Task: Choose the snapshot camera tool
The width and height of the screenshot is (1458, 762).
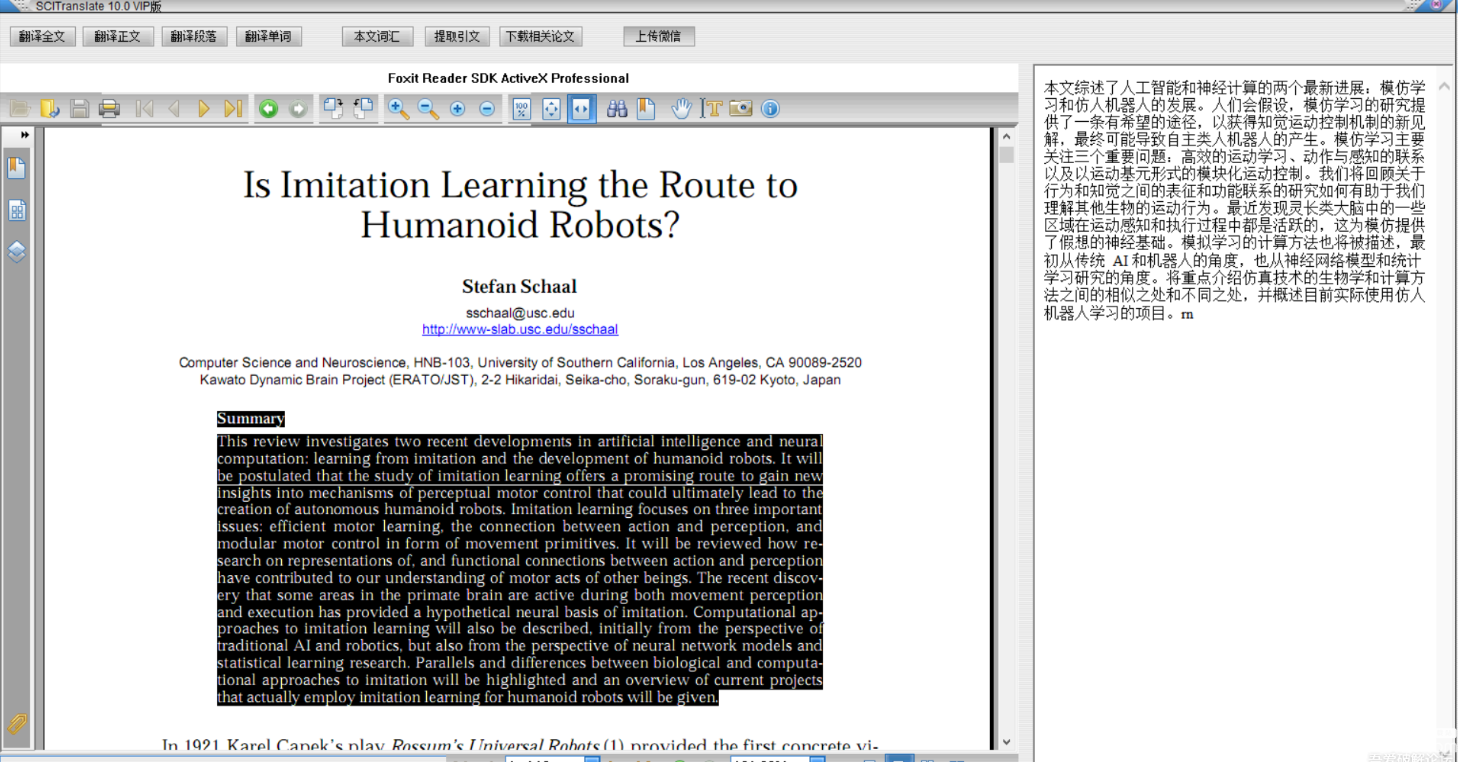Action: [x=740, y=109]
